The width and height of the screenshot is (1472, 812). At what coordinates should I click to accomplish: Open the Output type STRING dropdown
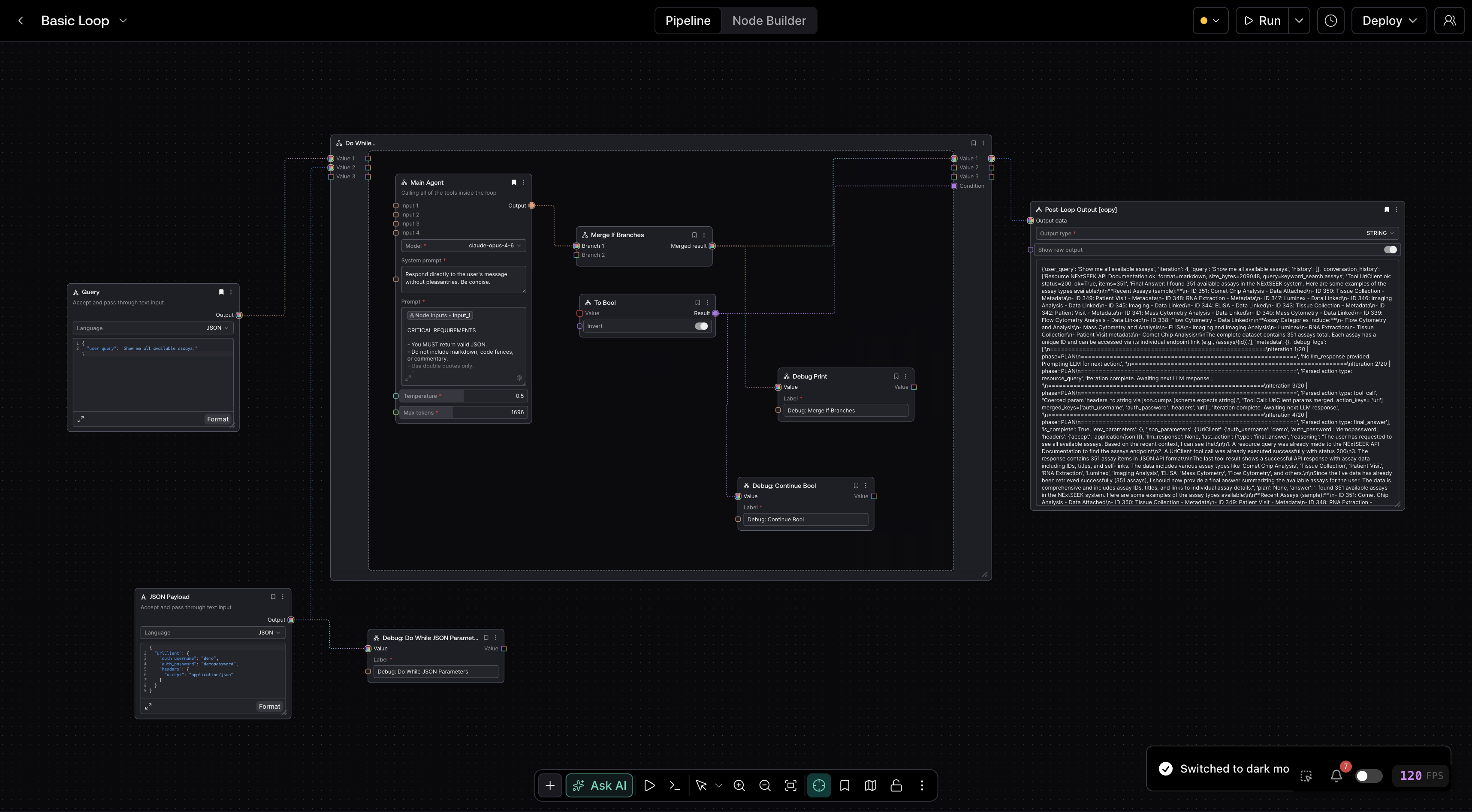click(1217, 233)
